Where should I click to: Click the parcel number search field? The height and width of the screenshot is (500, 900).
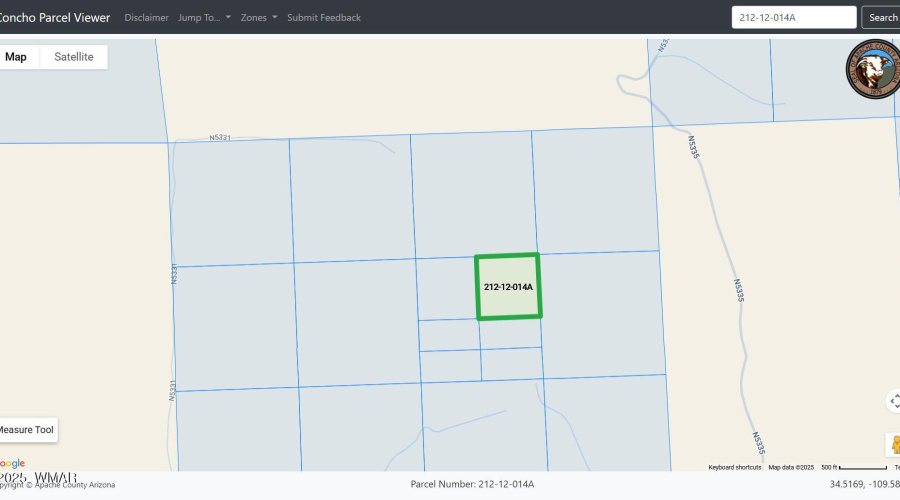(794, 18)
